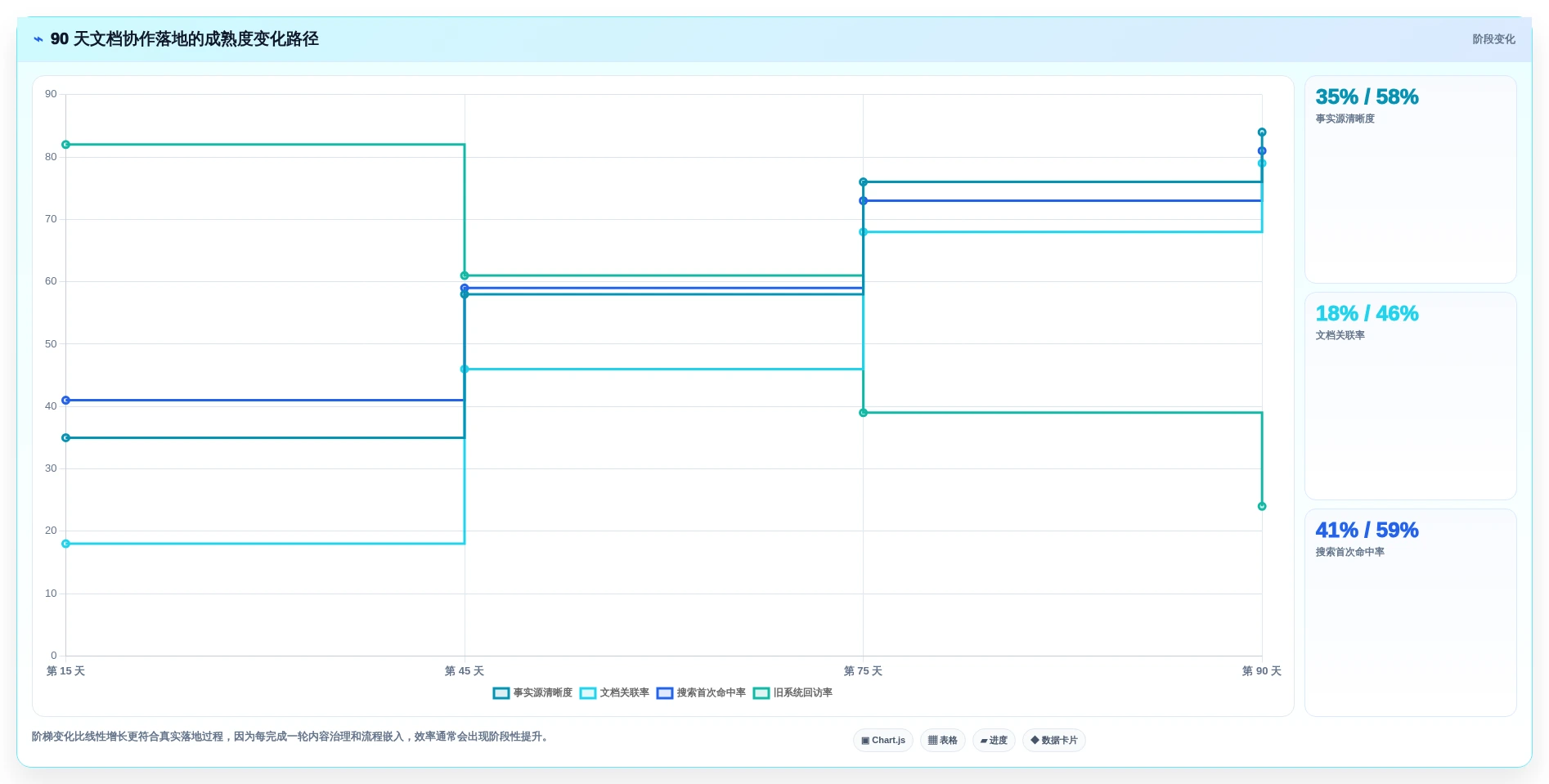The image size is (1549, 784).
Task: Open the 35% / 58% 事实源清晰度 card
Action: pos(1411,180)
